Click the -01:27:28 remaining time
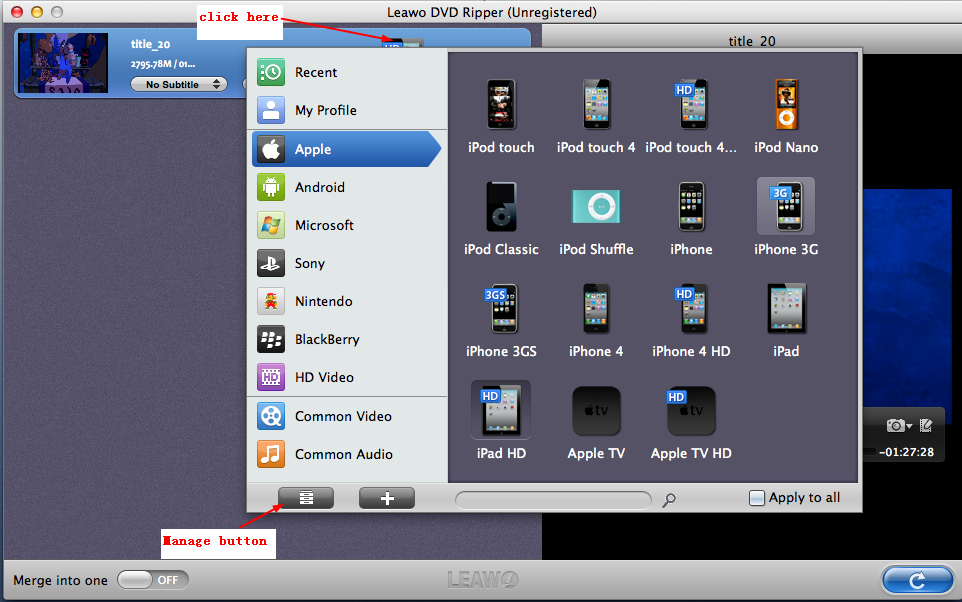The height and width of the screenshot is (602, 962). 906,452
